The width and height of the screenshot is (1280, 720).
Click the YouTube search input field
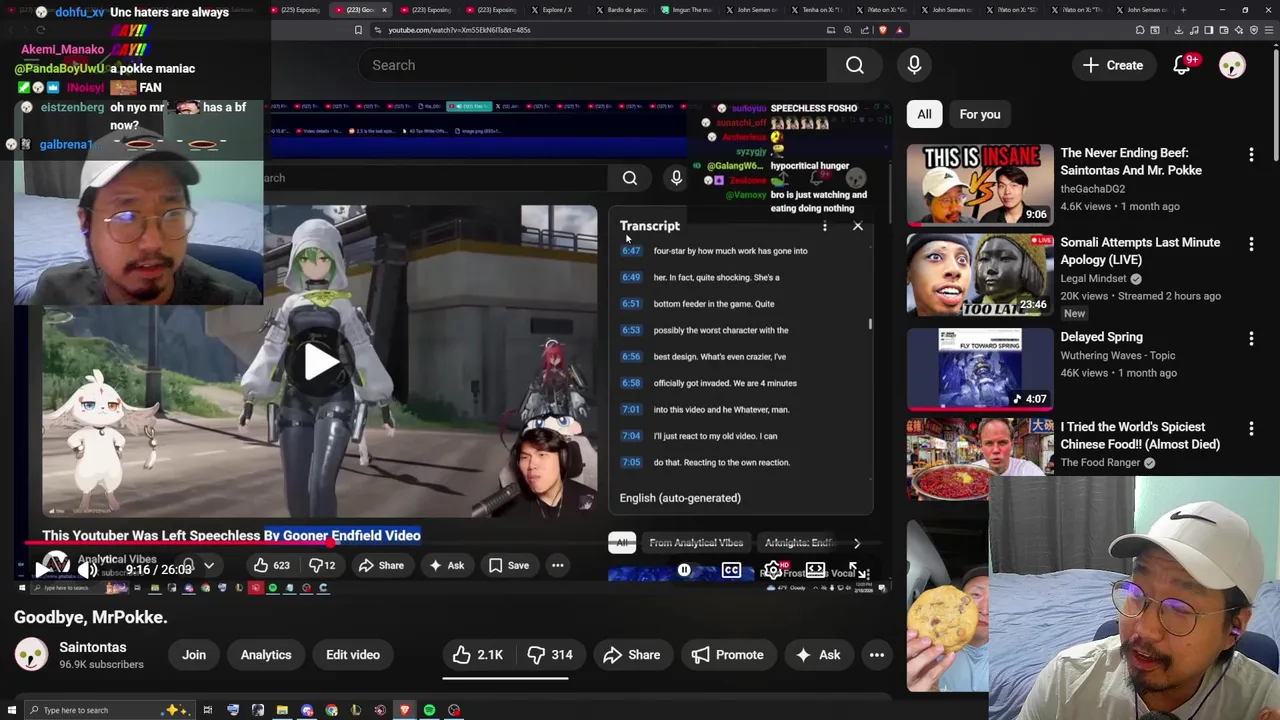pyautogui.click(x=593, y=65)
